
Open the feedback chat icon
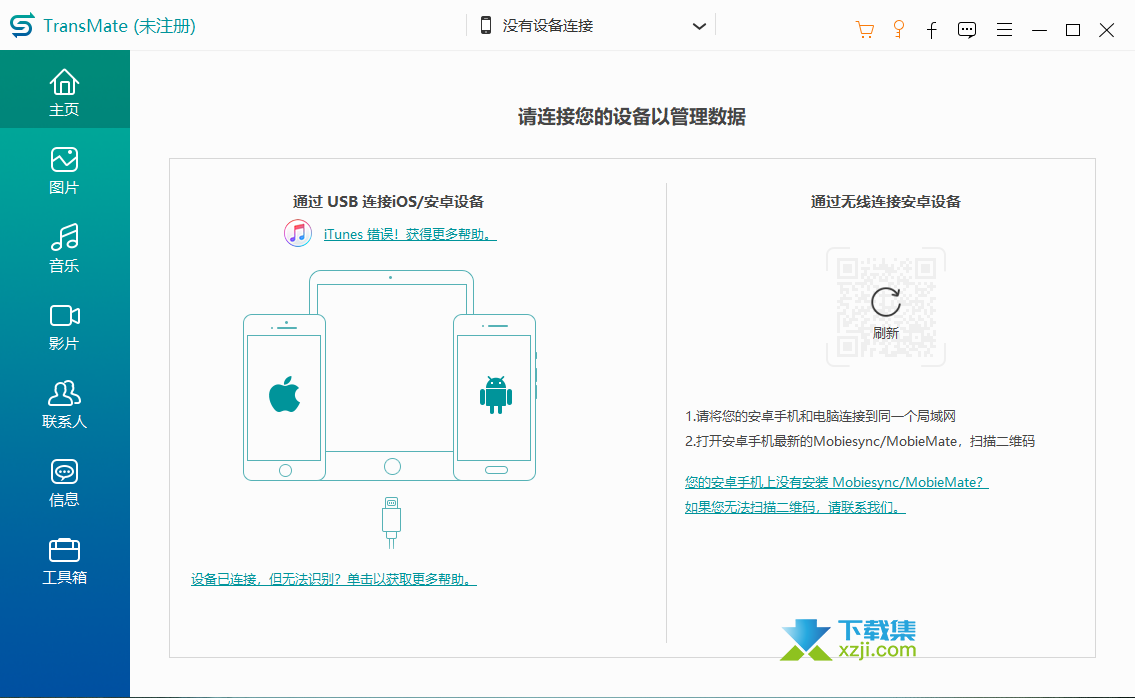(x=966, y=30)
